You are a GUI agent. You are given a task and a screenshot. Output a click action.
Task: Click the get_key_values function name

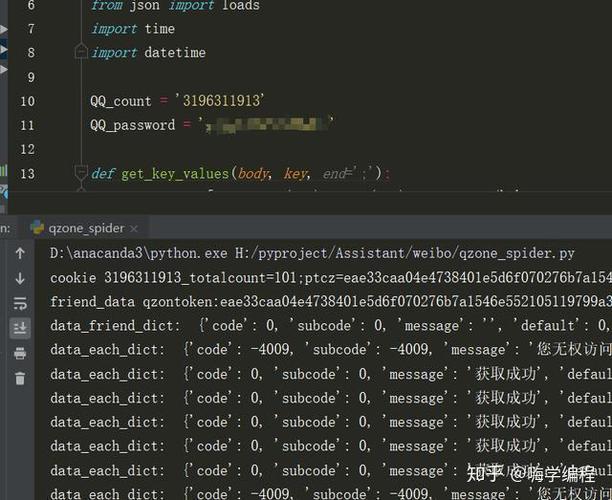tap(175, 173)
